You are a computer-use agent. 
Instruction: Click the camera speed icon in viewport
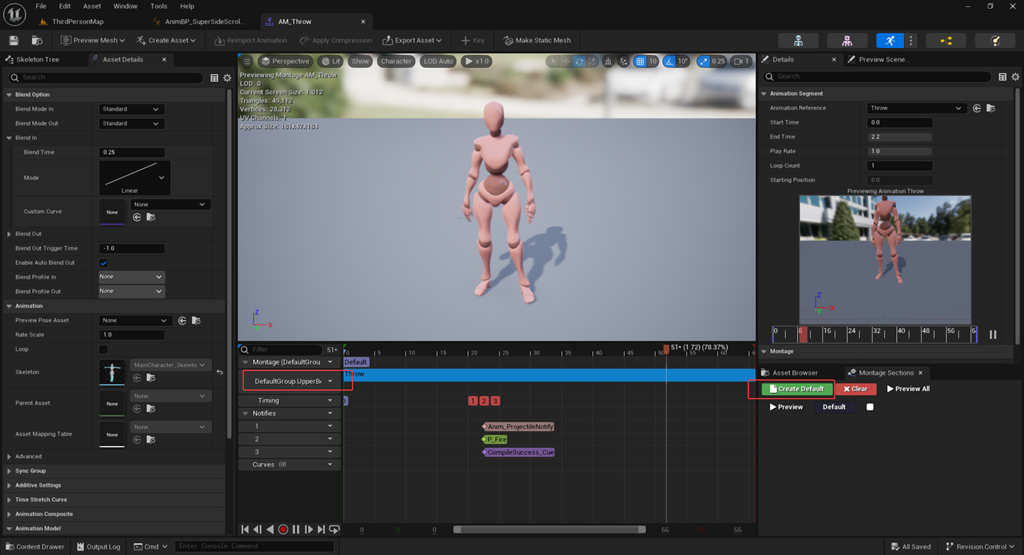pos(741,61)
